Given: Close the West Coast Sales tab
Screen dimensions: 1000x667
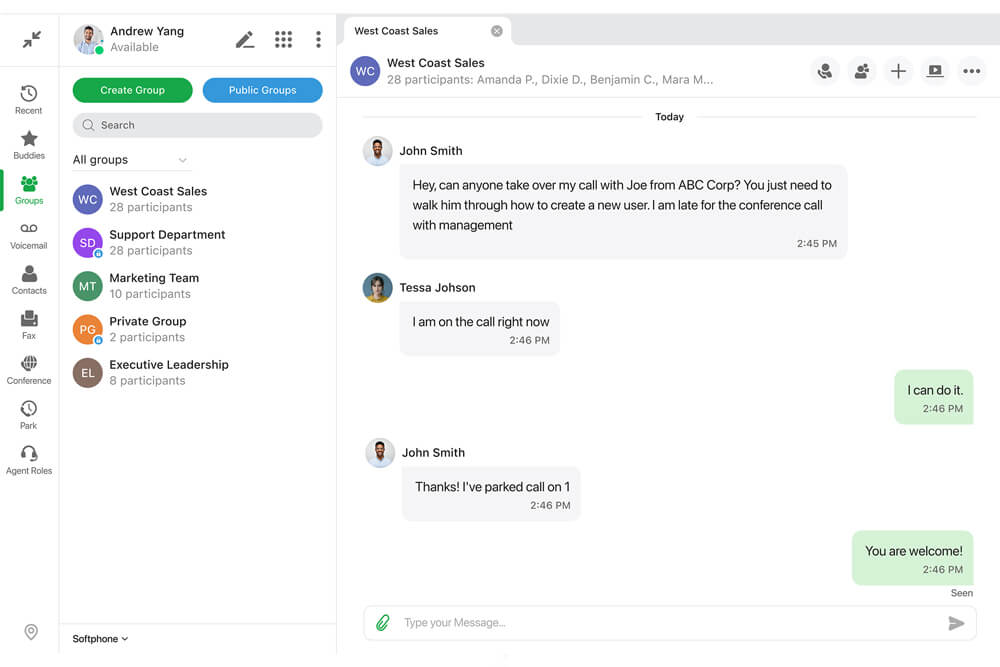Looking at the screenshot, I should [497, 31].
